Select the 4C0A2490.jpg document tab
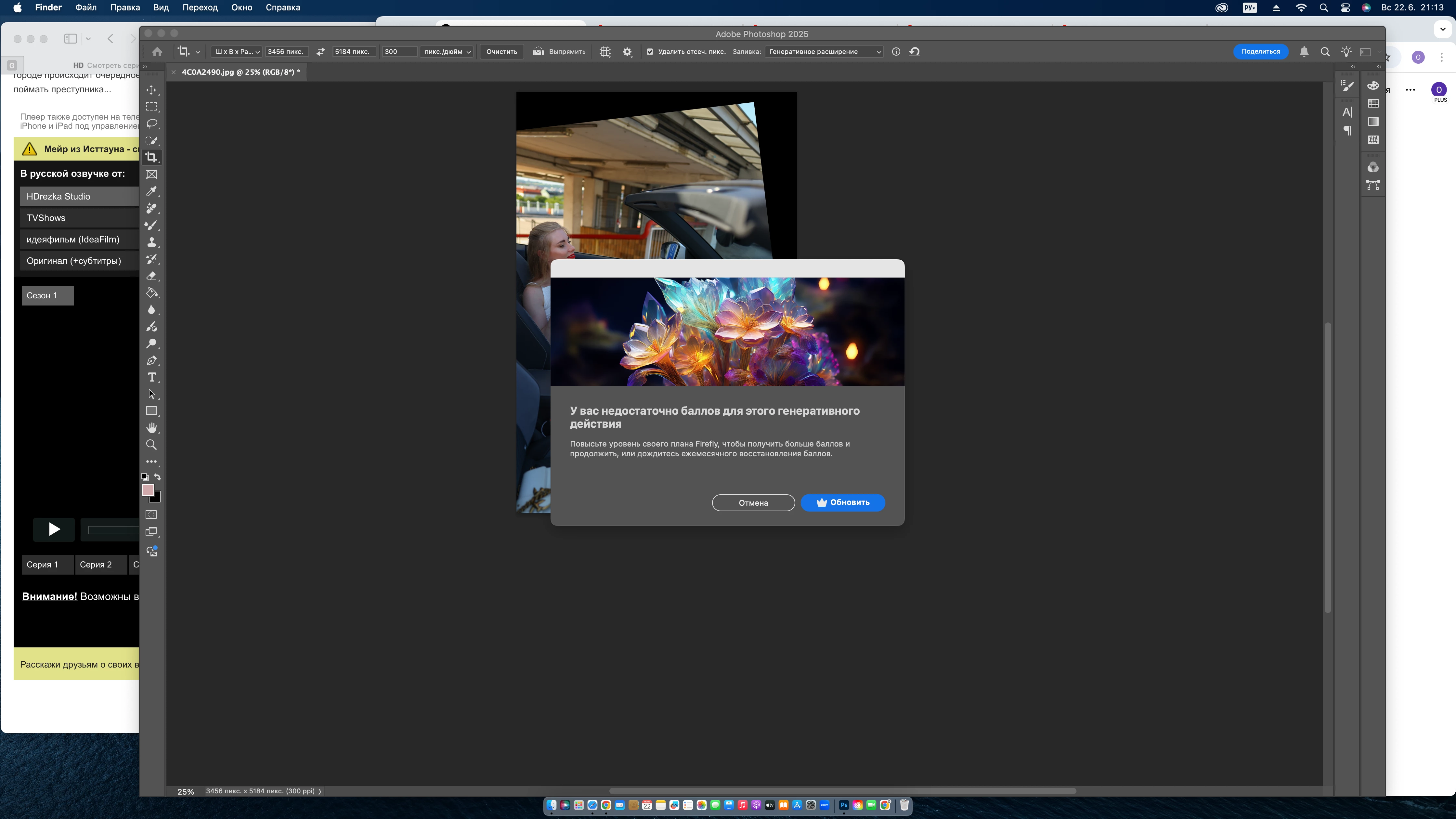 pyautogui.click(x=240, y=72)
